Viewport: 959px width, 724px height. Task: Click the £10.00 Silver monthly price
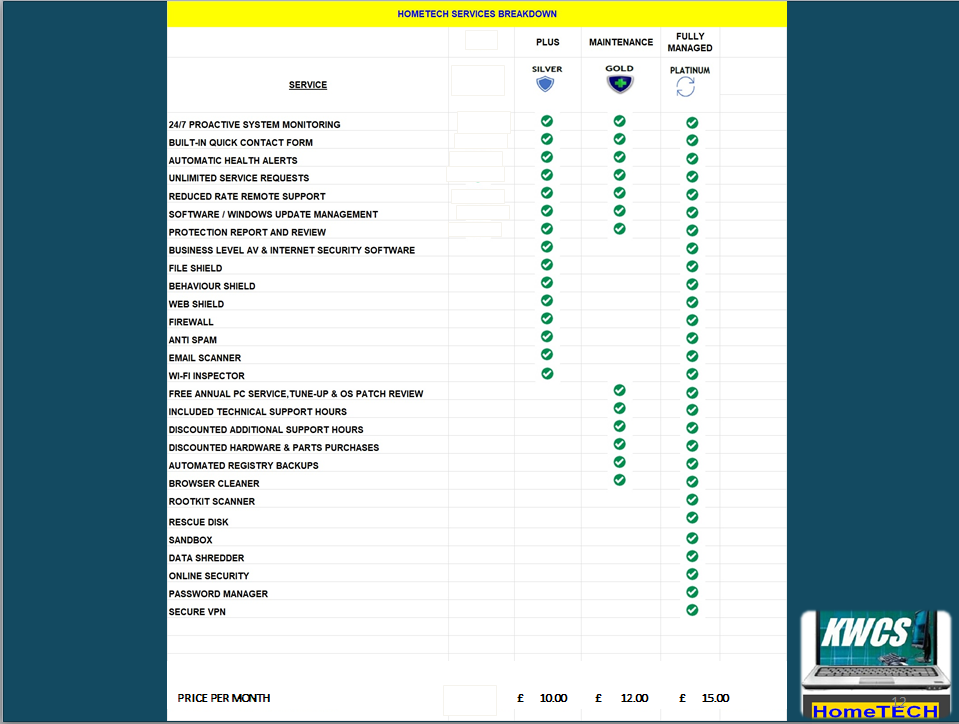[543, 698]
